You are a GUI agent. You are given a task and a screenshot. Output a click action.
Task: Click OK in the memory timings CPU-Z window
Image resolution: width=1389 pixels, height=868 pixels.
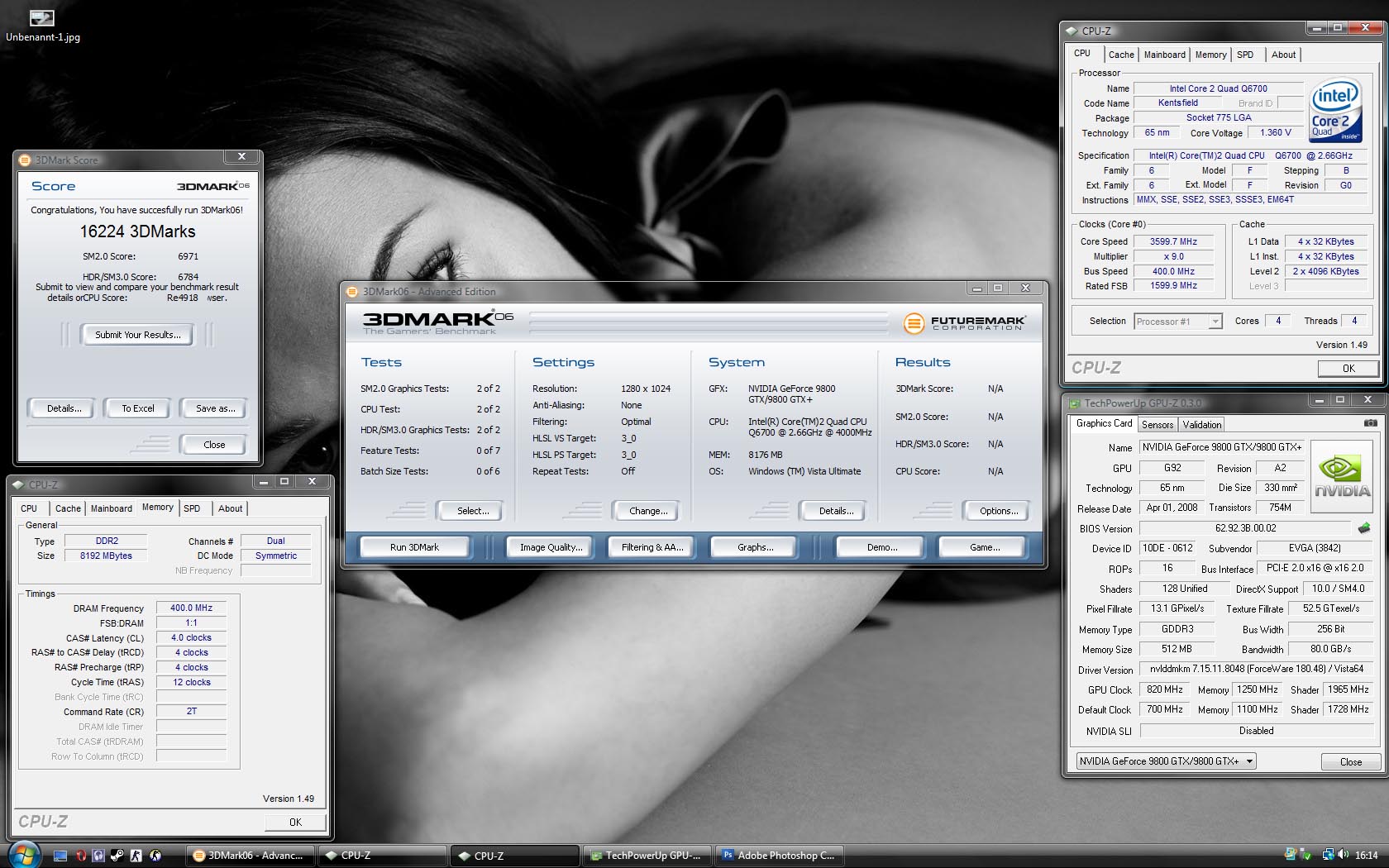pyautogui.click(x=295, y=823)
